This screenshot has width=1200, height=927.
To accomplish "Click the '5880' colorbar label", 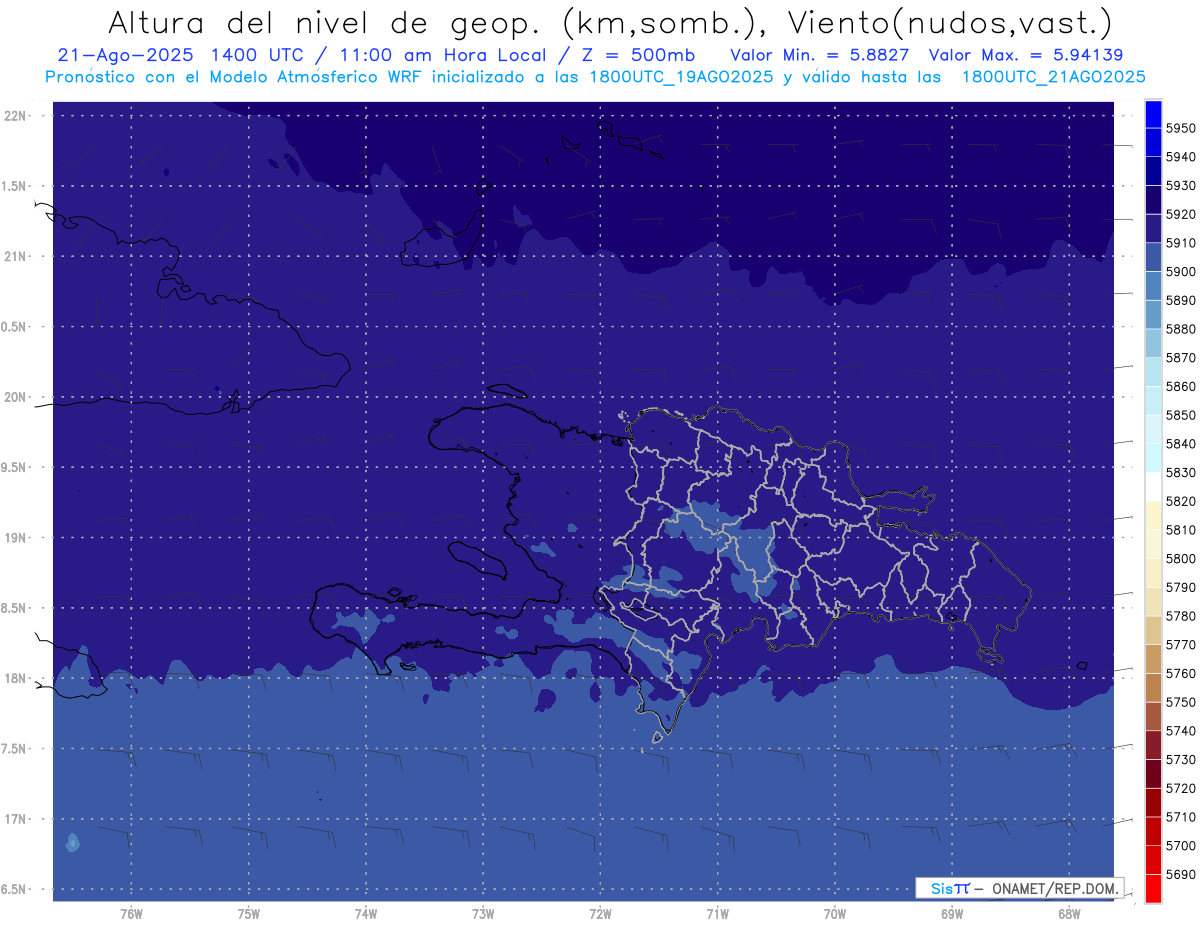I will (x=1180, y=329).
